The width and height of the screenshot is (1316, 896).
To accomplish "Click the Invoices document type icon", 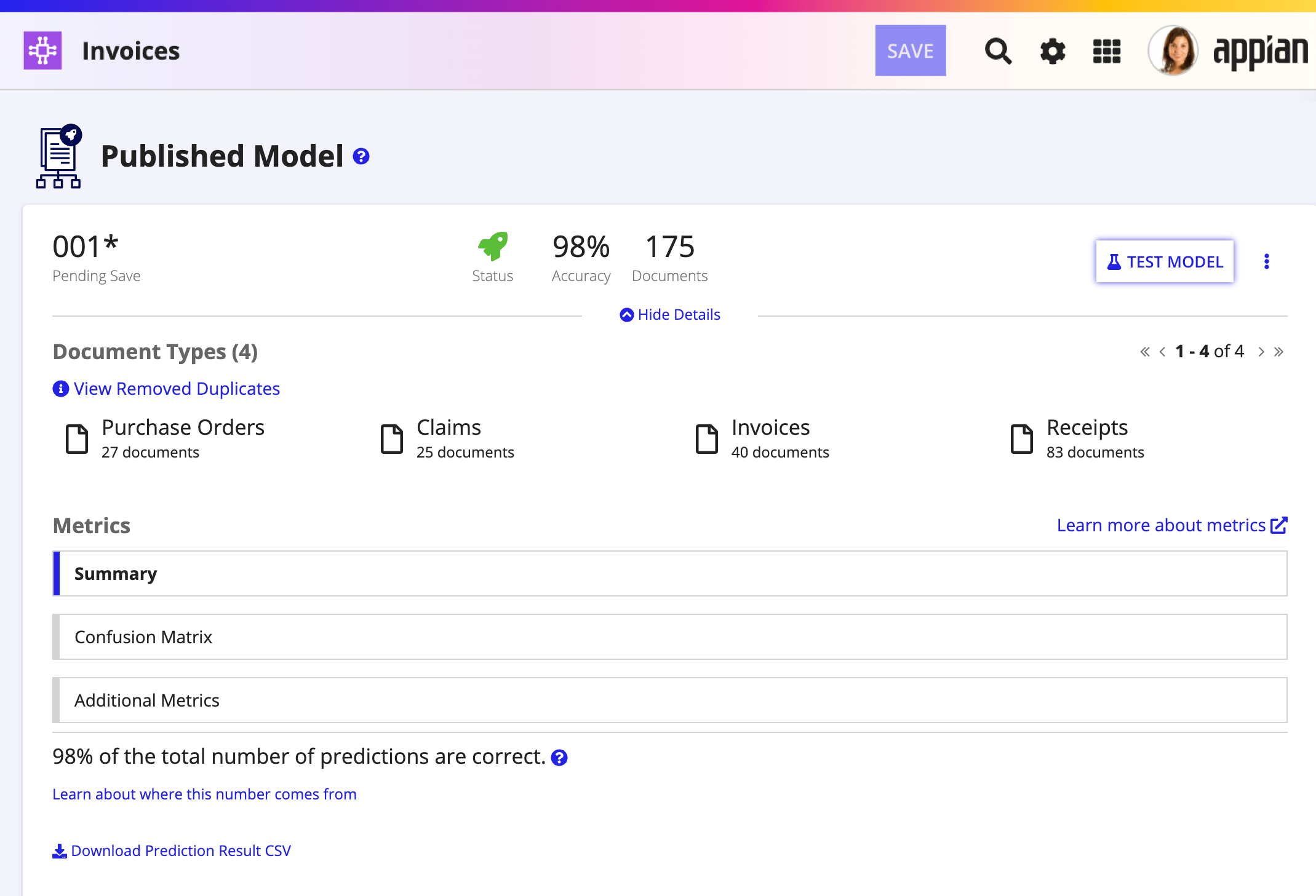I will (x=707, y=439).
